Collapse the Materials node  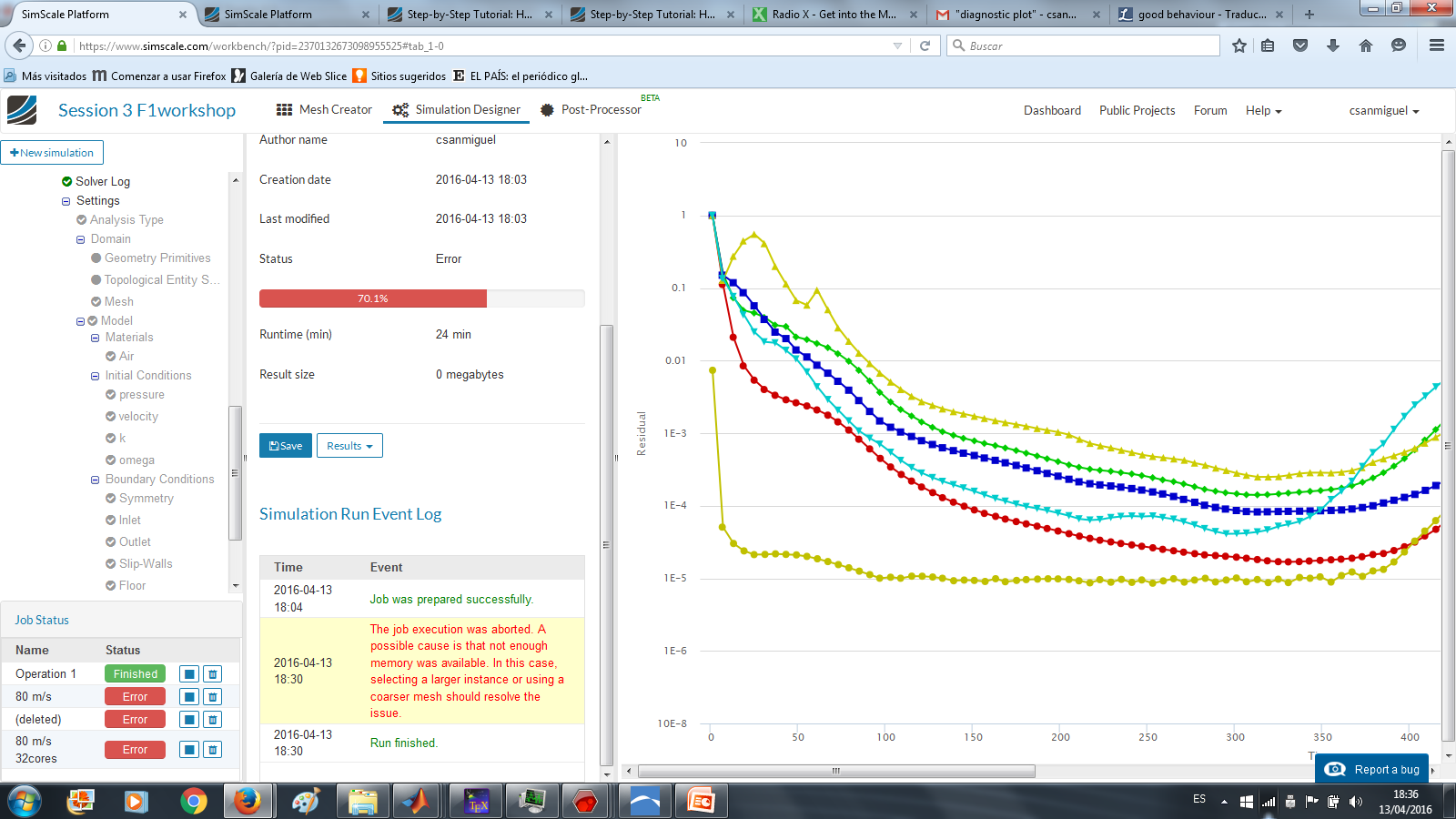(95, 338)
